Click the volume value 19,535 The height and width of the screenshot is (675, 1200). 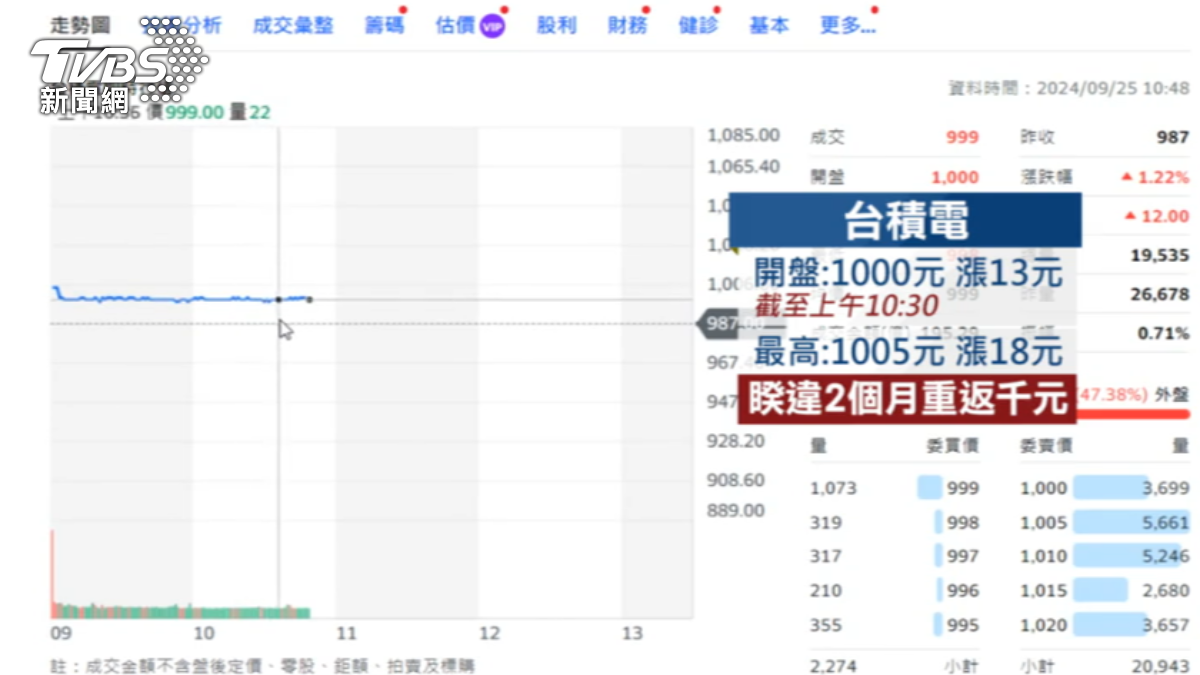pos(1160,255)
